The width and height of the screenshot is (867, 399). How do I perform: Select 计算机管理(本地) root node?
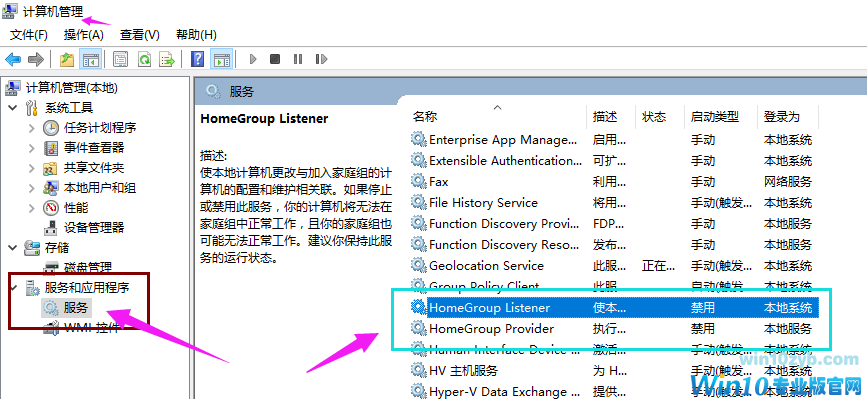click(71, 87)
